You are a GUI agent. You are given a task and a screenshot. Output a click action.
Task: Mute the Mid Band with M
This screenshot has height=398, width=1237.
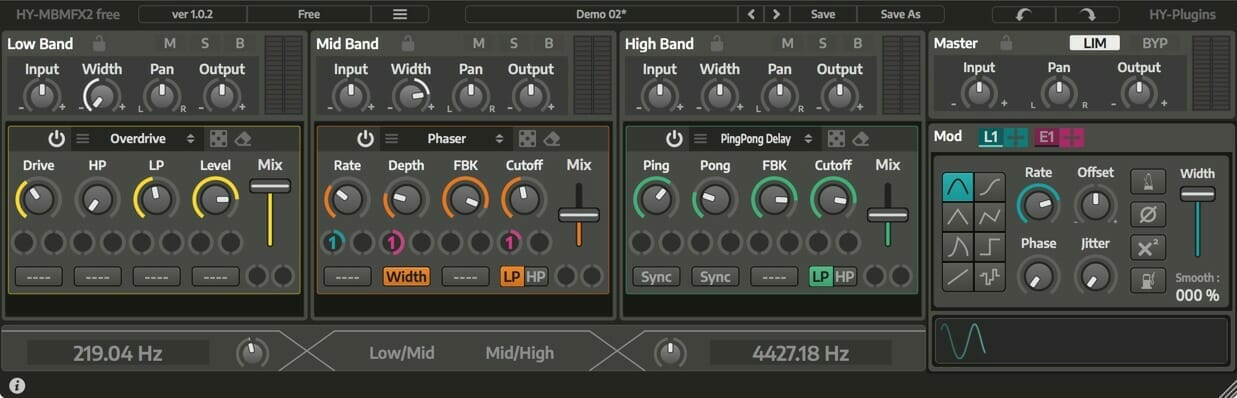coord(479,43)
